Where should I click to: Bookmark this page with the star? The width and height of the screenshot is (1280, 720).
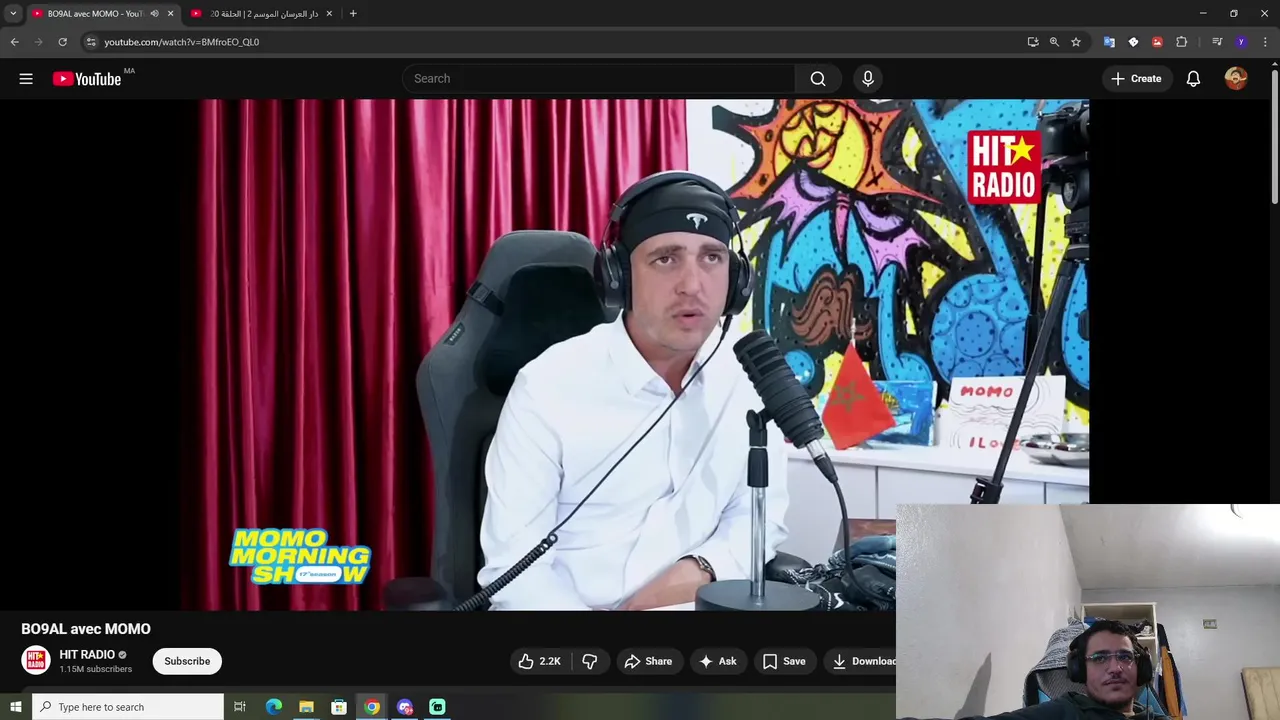1076,42
